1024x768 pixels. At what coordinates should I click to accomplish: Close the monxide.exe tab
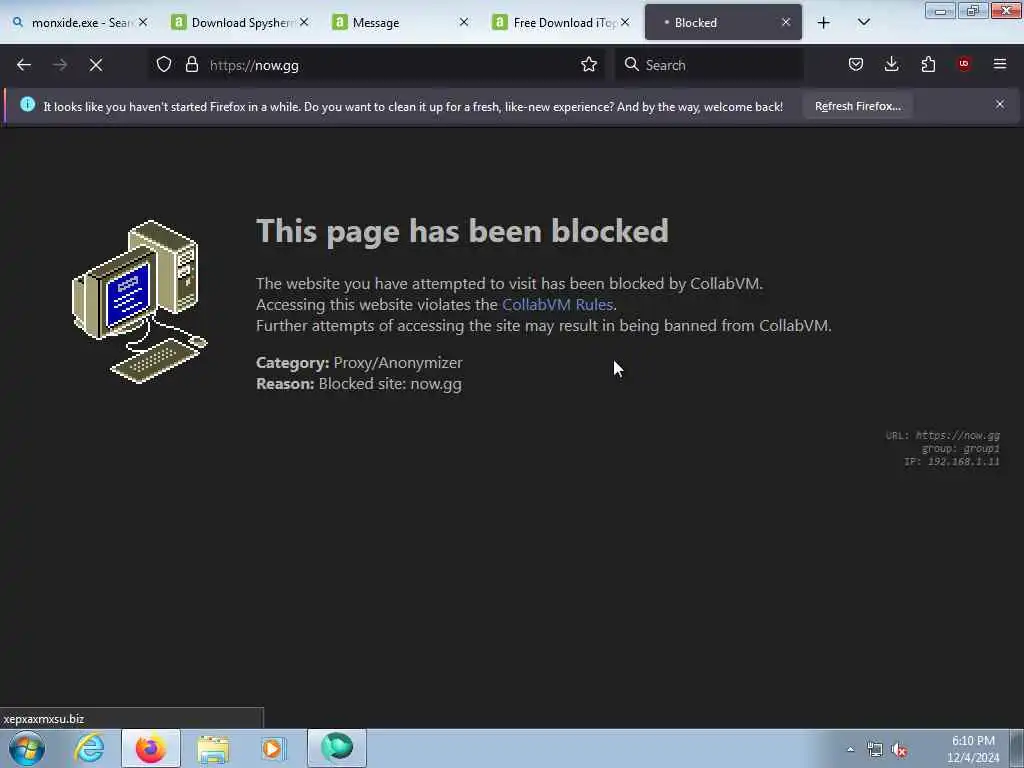coord(143,22)
